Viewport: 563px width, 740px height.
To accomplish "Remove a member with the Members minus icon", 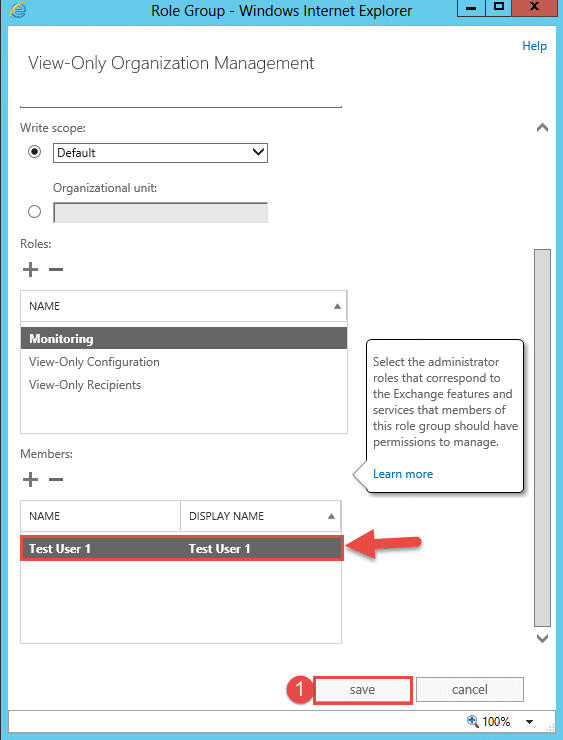I will 56,479.
